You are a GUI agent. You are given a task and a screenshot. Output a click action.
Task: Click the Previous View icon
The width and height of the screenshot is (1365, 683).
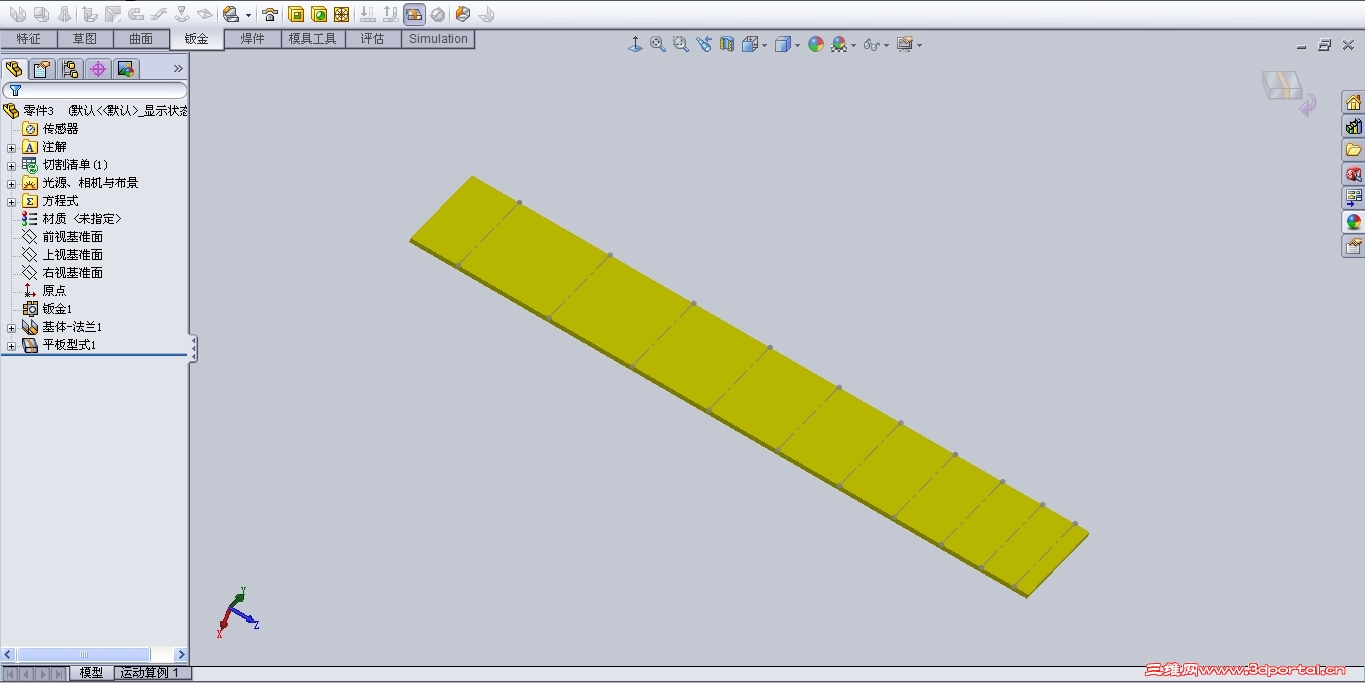click(x=704, y=44)
